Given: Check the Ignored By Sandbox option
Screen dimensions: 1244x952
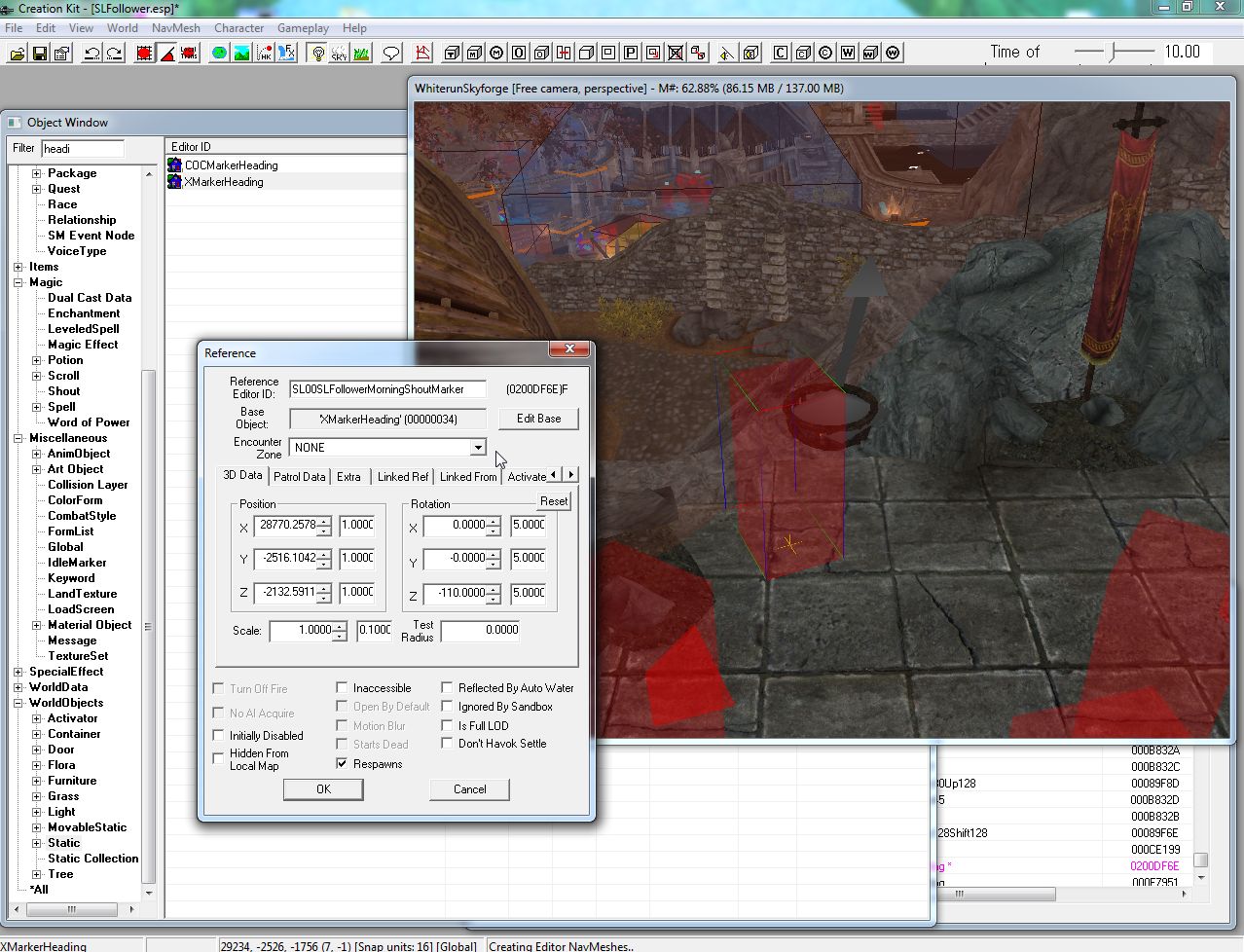Looking at the screenshot, I should pos(448,707).
